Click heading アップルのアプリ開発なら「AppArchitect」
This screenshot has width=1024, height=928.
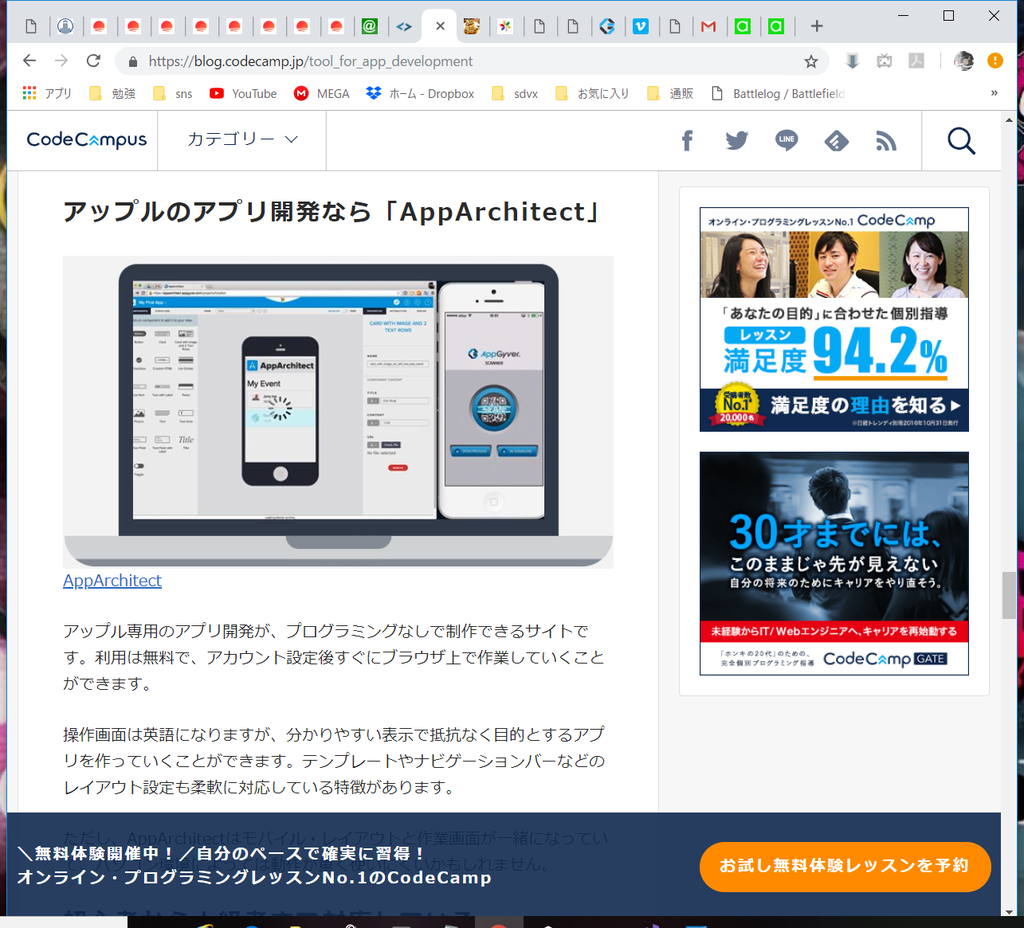(331, 212)
